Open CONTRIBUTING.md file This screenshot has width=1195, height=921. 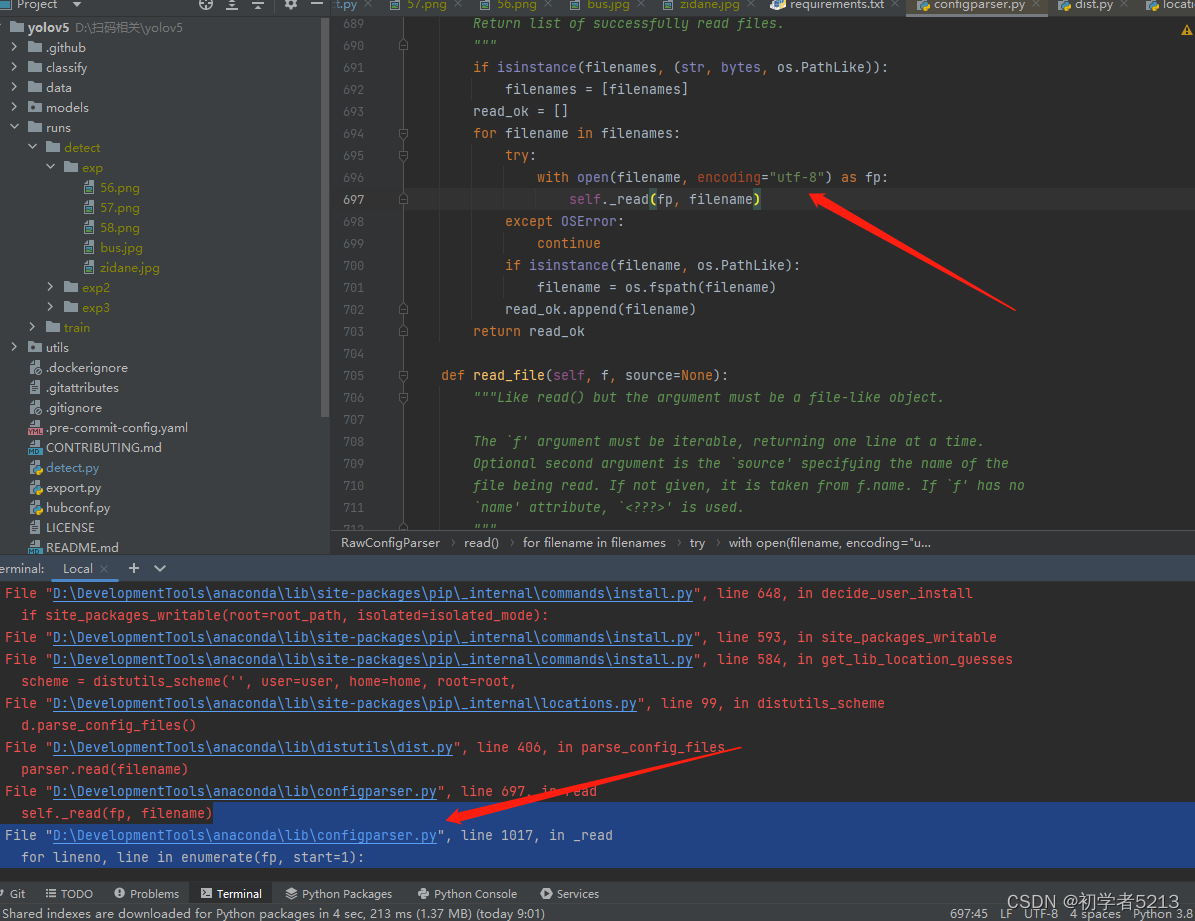click(x=104, y=448)
